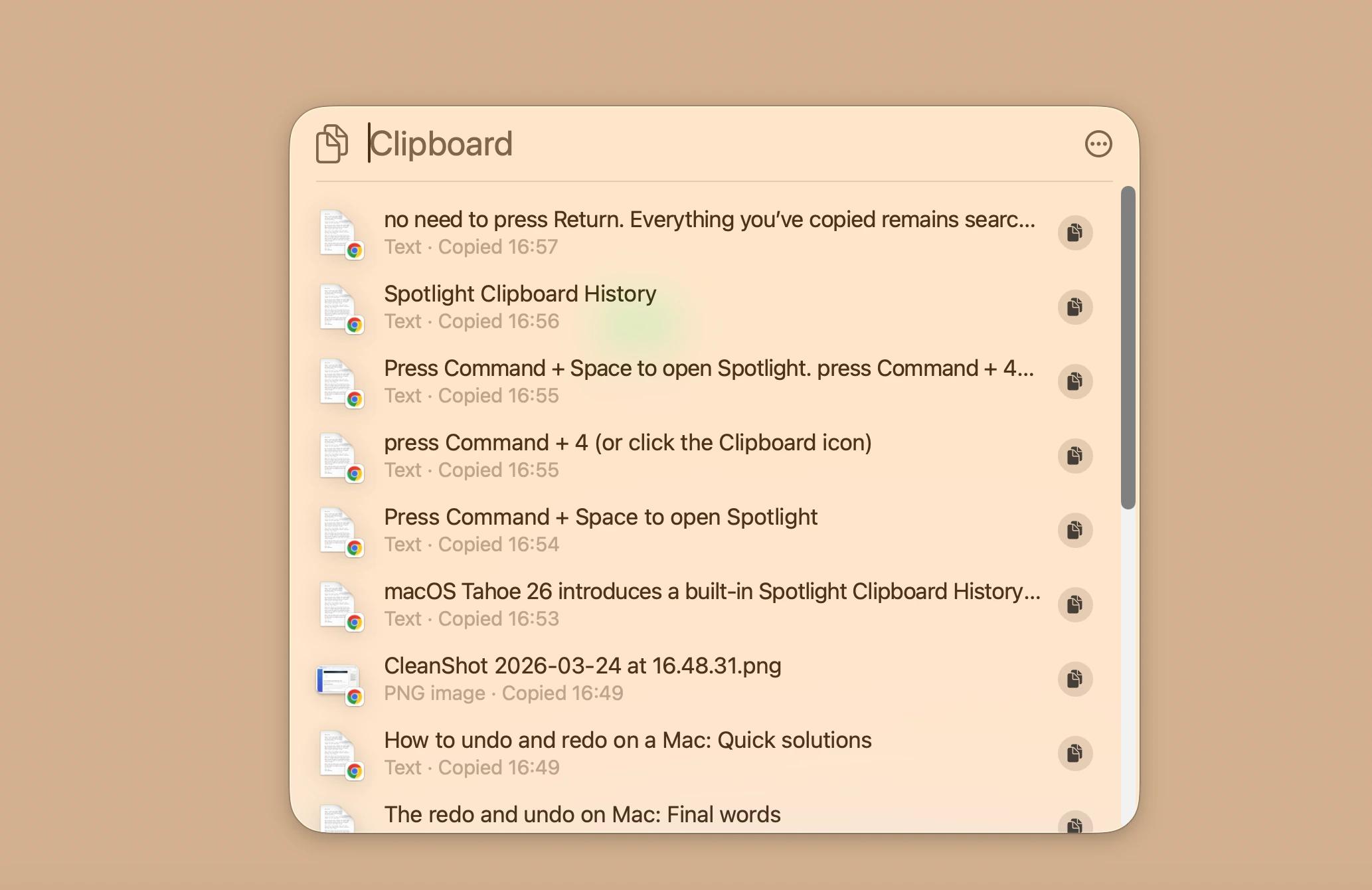The image size is (1372, 890).
Task: Select the Spotlight Clipboard History entry
Action: [598, 306]
